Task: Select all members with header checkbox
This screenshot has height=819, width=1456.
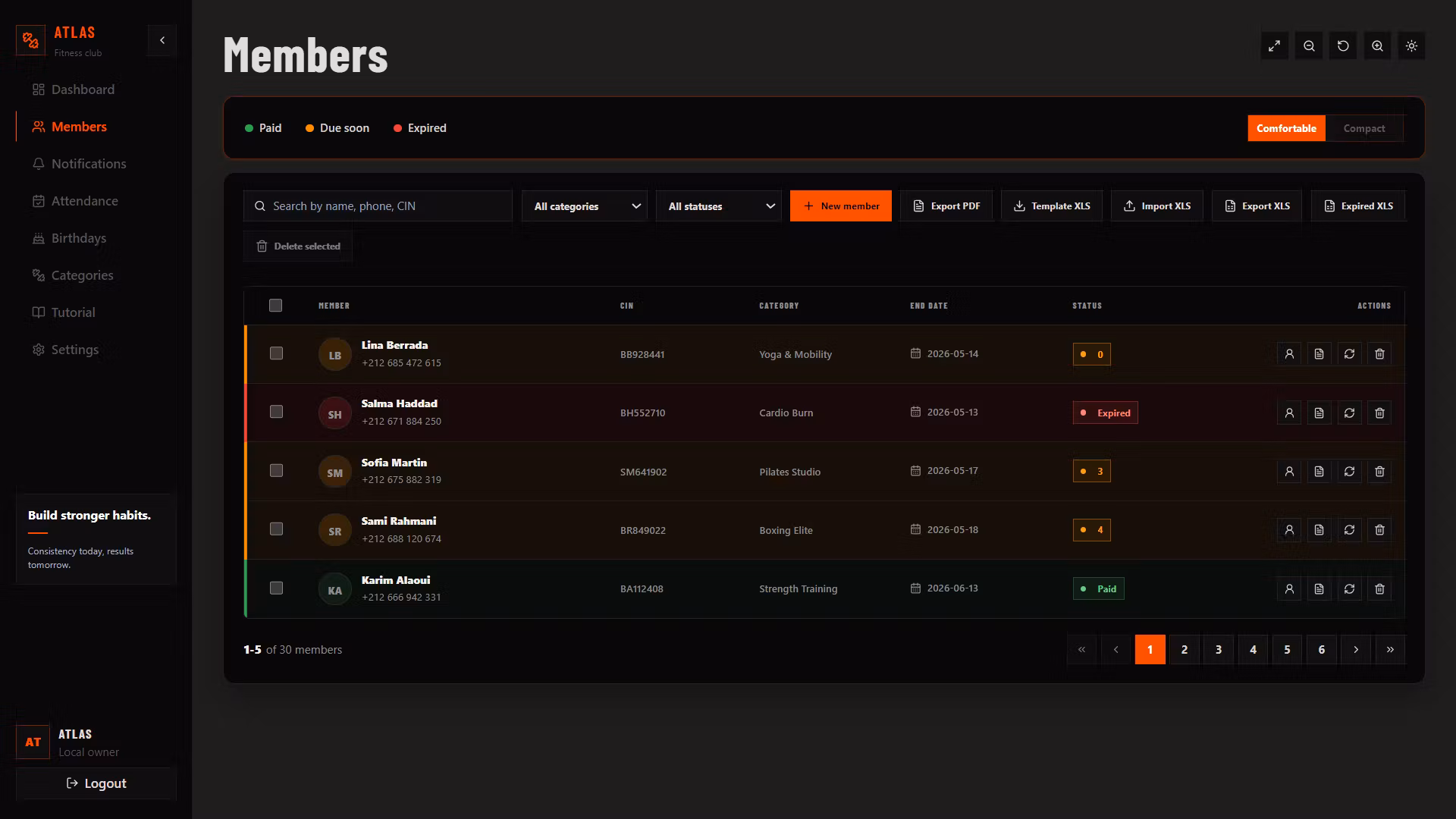Action: click(x=275, y=306)
